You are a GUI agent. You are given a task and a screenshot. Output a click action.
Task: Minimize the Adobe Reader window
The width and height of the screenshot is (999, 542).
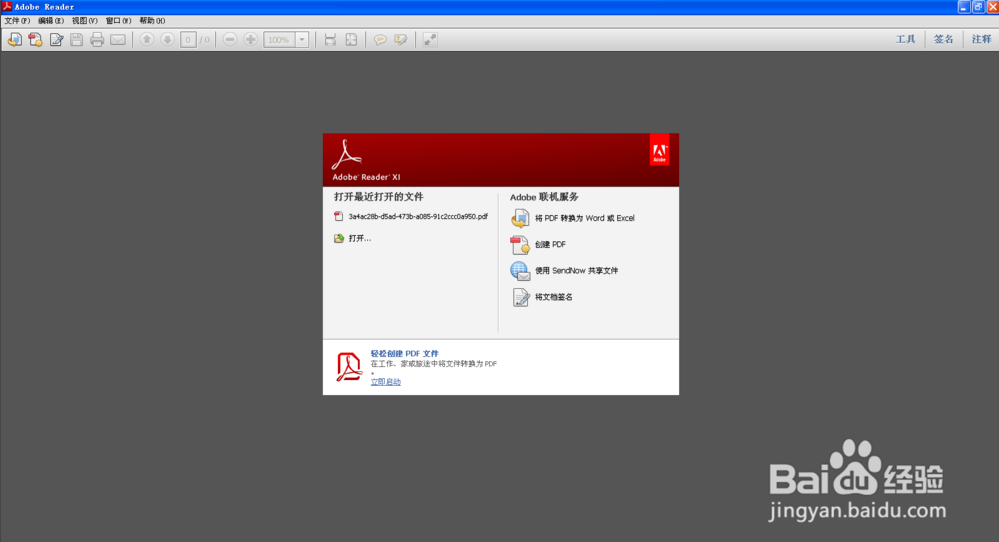pyautogui.click(x=964, y=7)
